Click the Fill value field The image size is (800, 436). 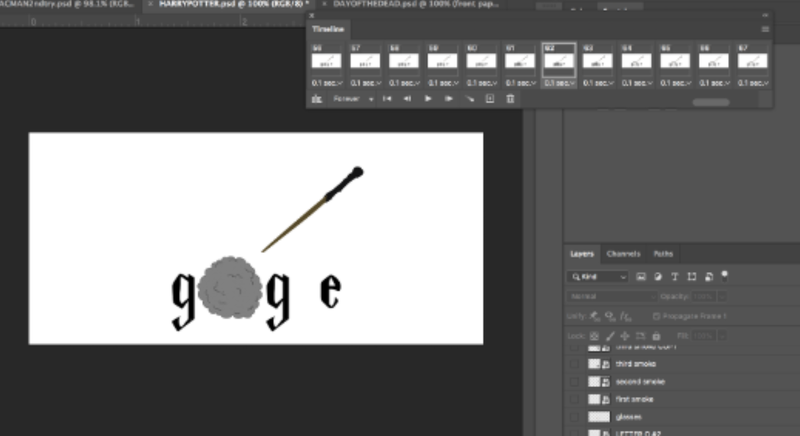click(x=703, y=336)
